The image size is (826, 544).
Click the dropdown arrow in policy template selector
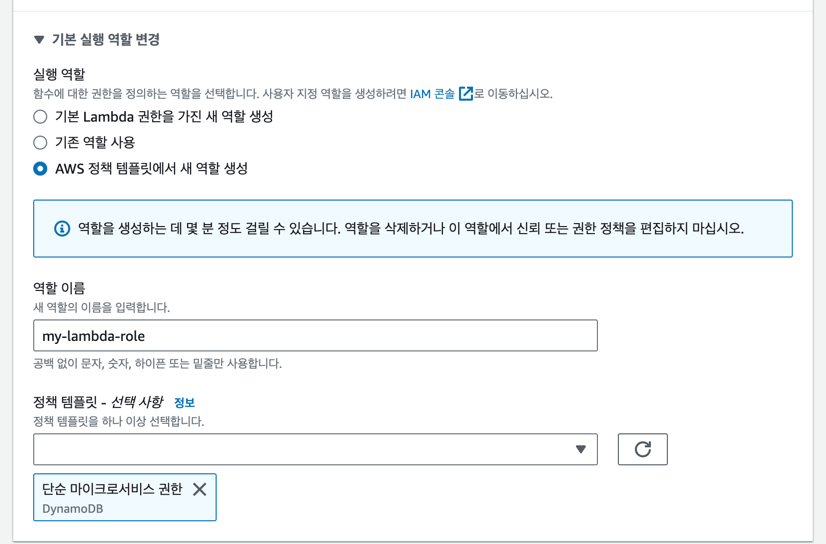pyautogui.click(x=581, y=449)
